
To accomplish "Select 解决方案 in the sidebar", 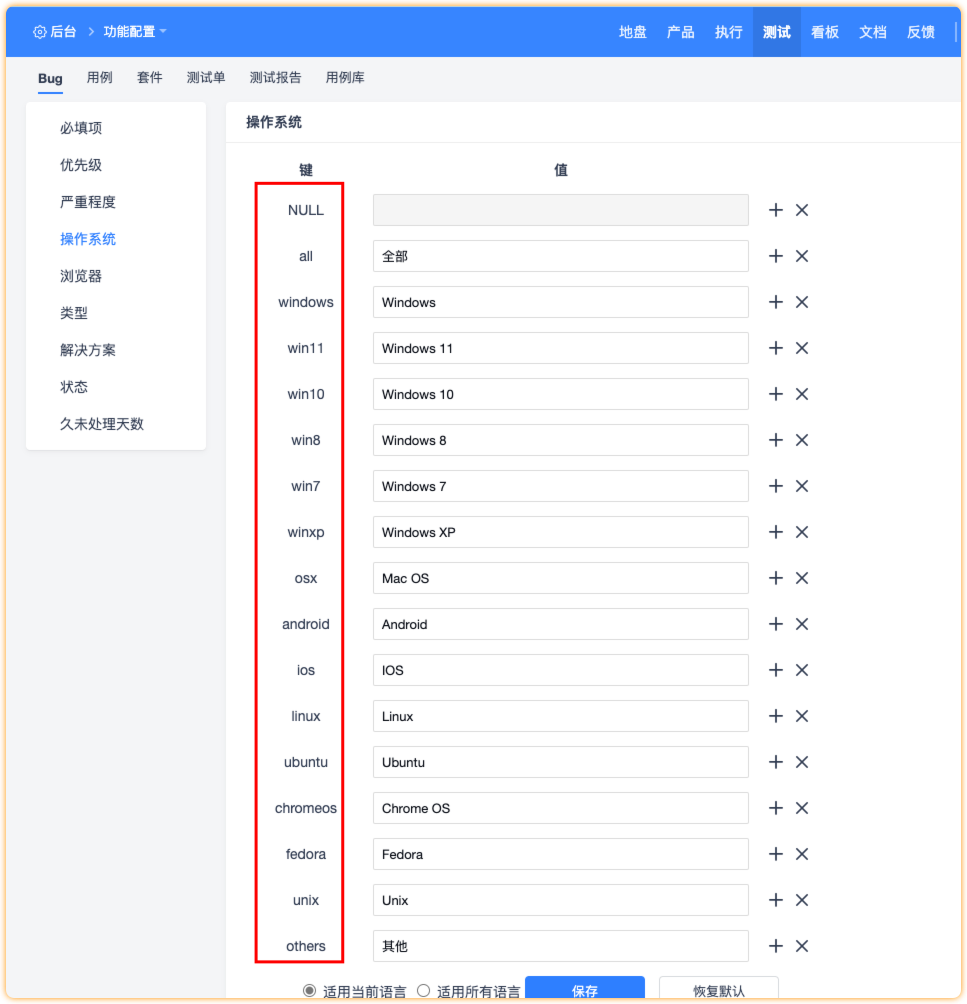I will click(88, 350).
